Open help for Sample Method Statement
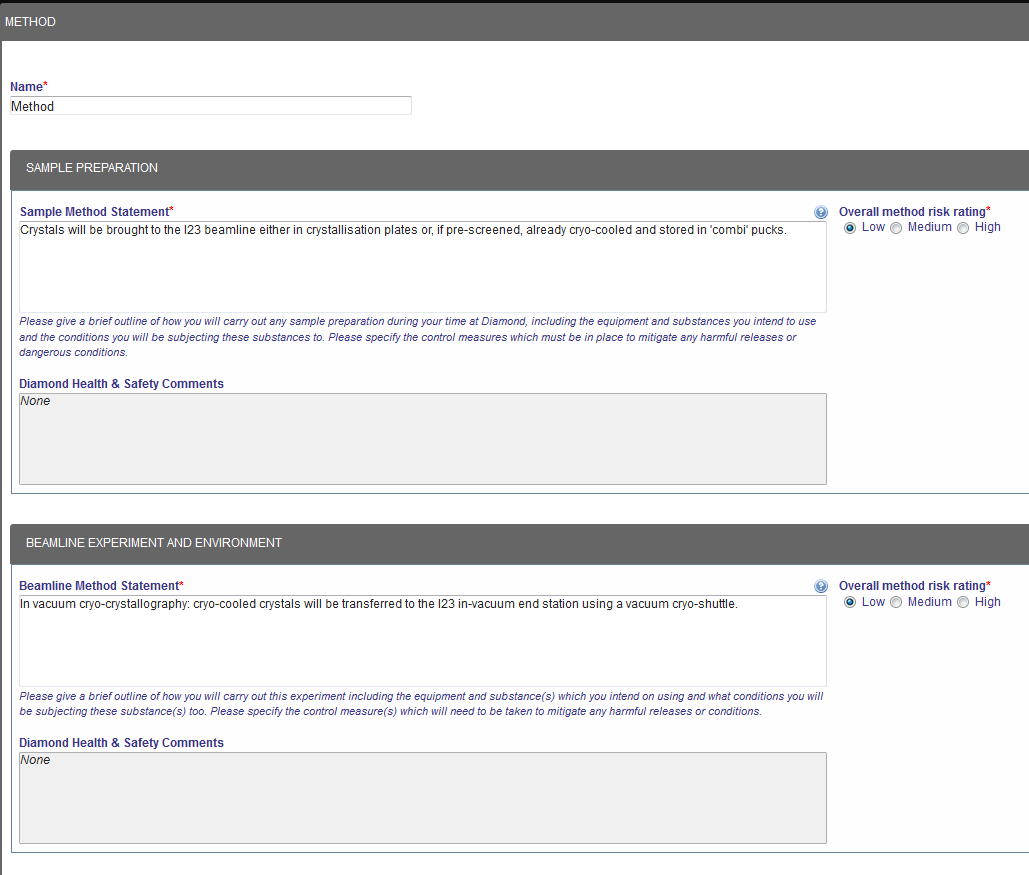 tap(821, 212)
